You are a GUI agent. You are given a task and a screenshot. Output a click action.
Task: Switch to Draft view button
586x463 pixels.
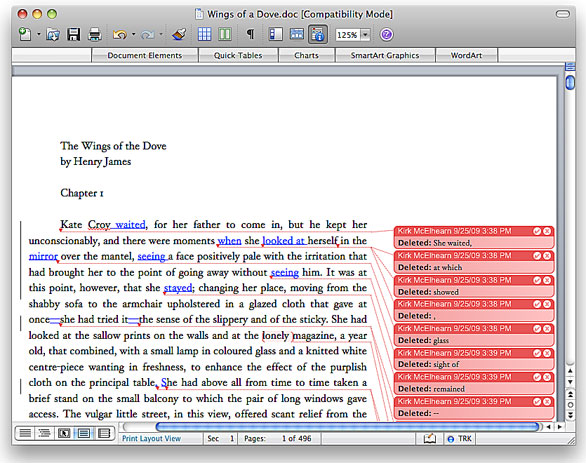pos(25,433)
